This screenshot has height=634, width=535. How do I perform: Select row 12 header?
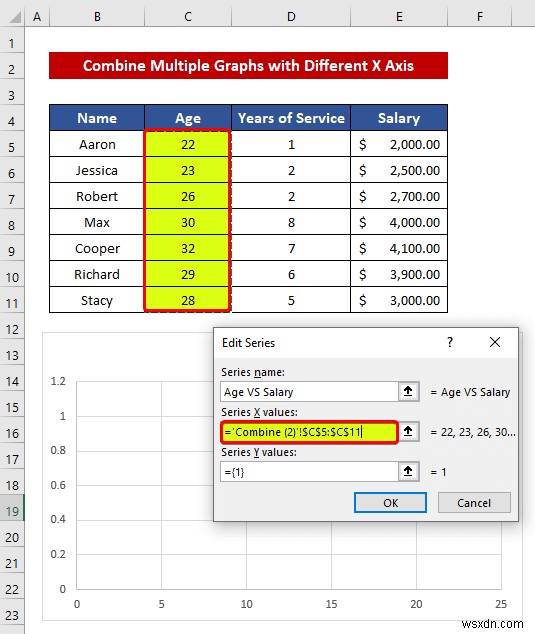pos(12,329)
